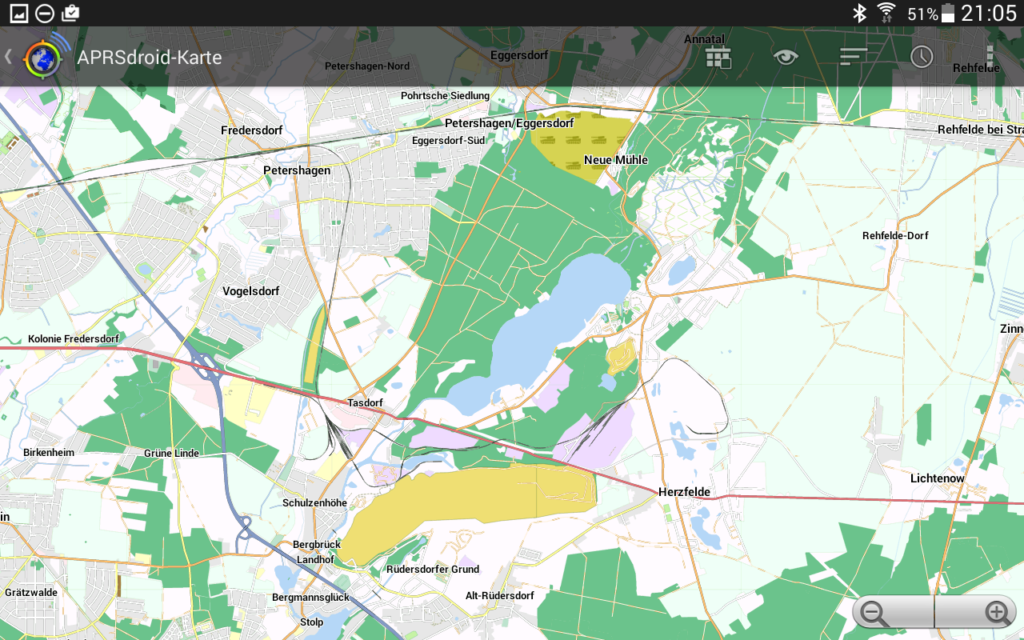Image resolution: width=1024 pixels, height=640 pixels.
Task: Select the Tasdorf map label
Action: point(365,403)
